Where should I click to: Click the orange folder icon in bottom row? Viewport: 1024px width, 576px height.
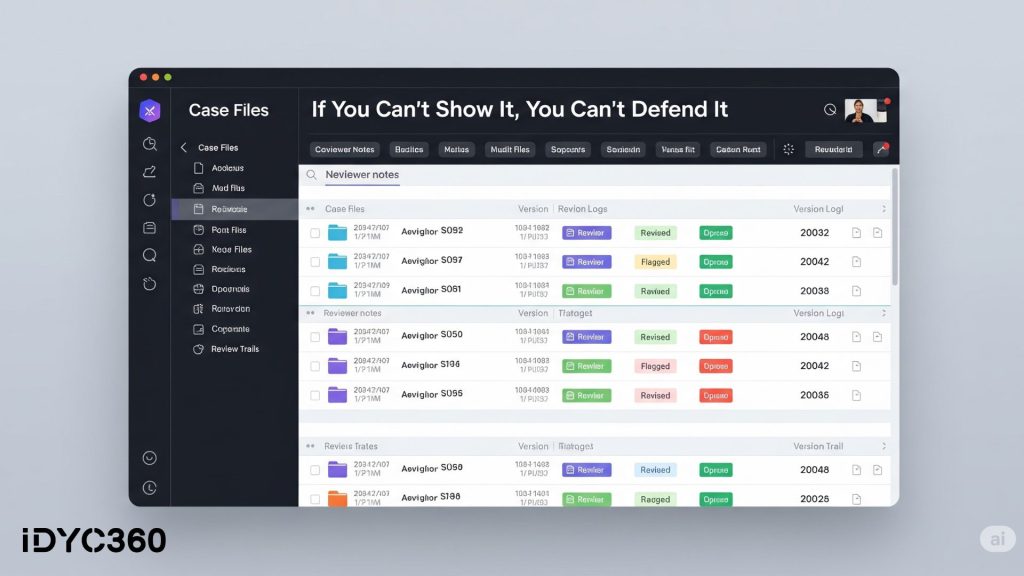pos(337,498)
